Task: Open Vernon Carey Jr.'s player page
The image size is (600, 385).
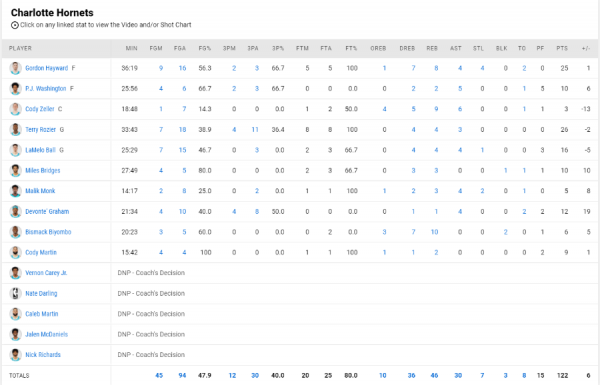Action: (x=46, y=273)
